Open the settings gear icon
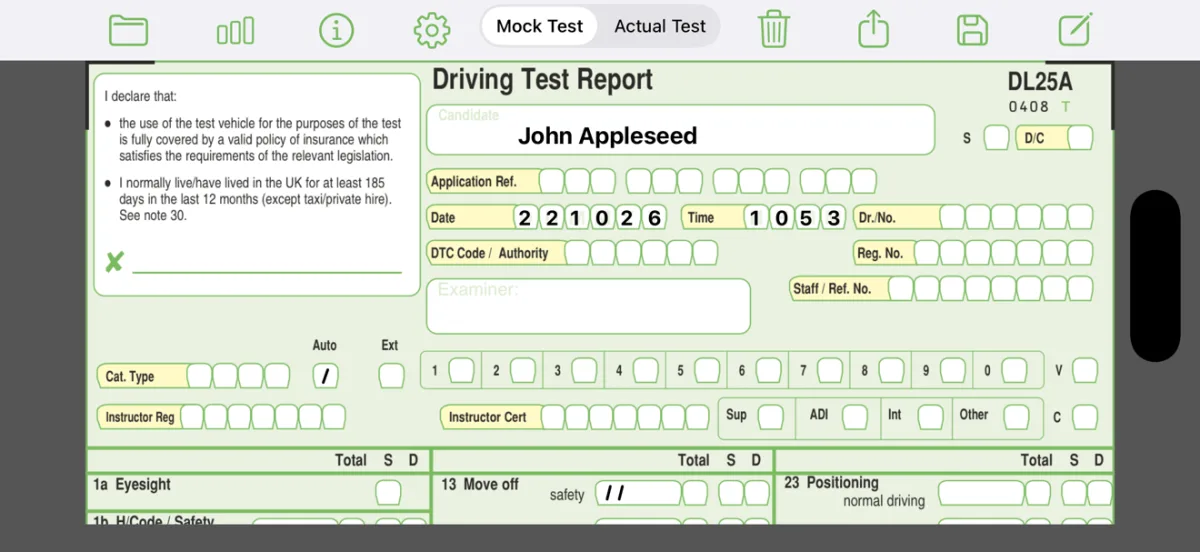Screen dimensions: 1200x552 pyautogui.click(x=432, y=30)
